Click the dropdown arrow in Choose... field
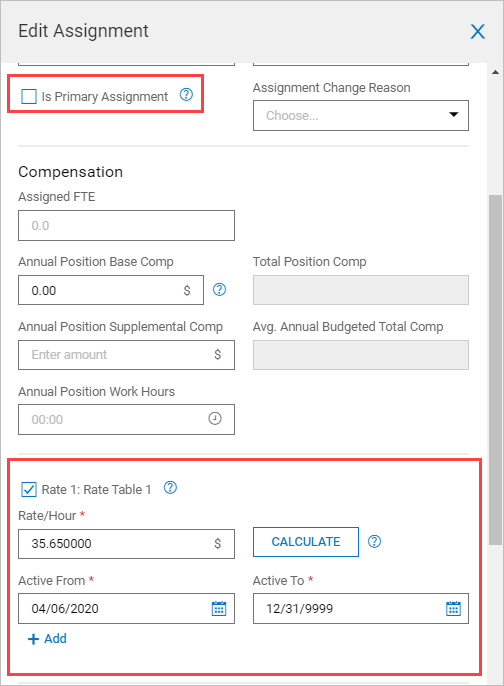The width and height of the screenshot is (504, 686). coord(454,115)
